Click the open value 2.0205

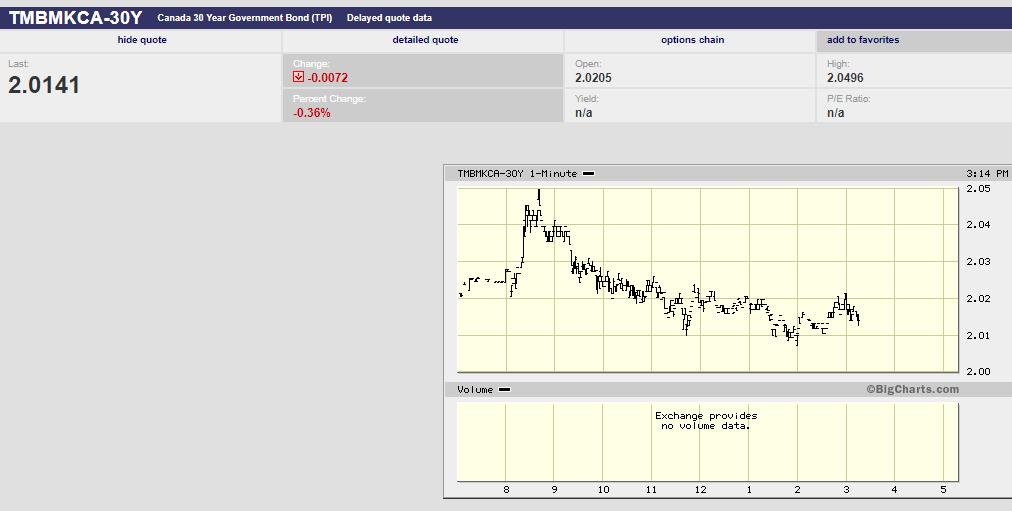[x=593, y=77]
